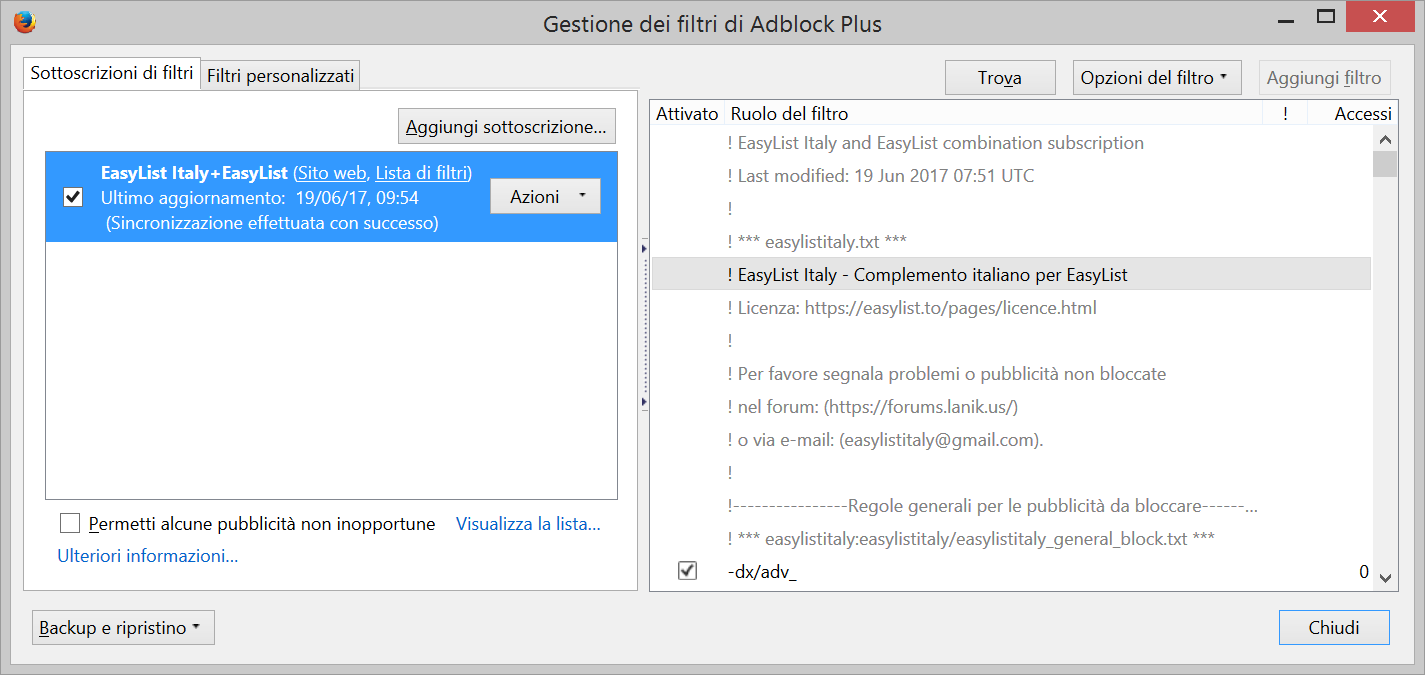Sort by the Attivato column header
Viewport: 1425px width, 675px height.
(x=687, y=114)
